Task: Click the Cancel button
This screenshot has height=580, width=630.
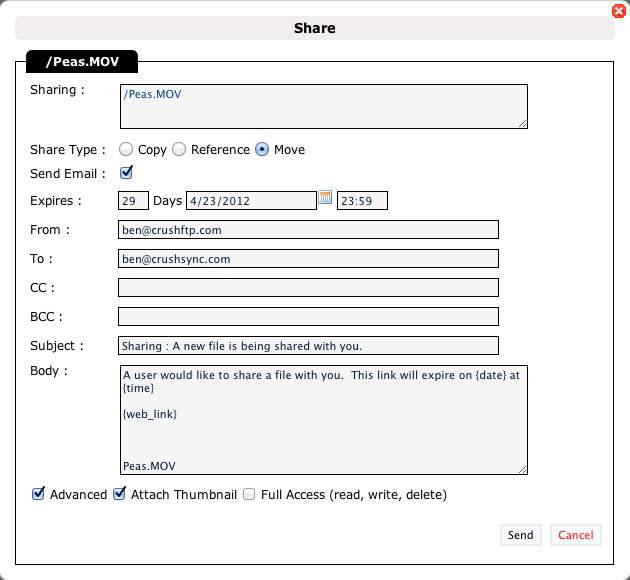Action: click(x=576, y=535)
